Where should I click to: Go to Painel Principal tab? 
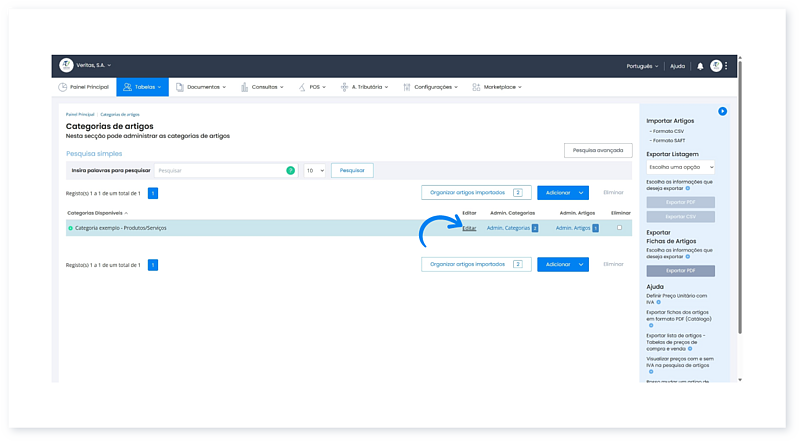click(x=84, y=87)
